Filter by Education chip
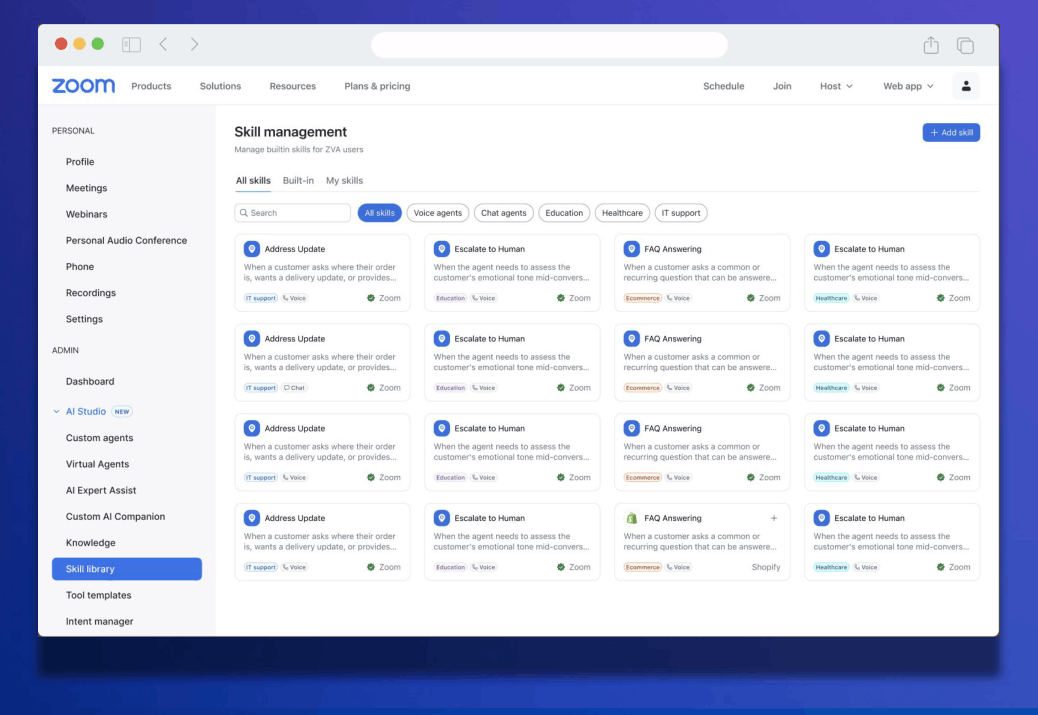 pos(564,213)
